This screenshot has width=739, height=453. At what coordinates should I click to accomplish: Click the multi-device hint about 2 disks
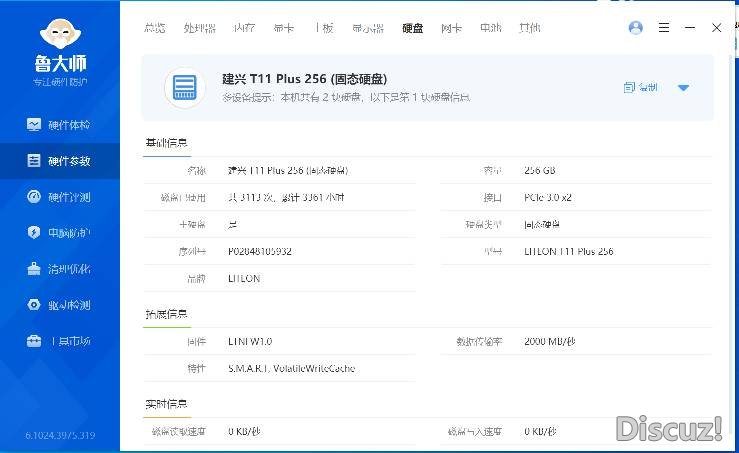(346, 98)
